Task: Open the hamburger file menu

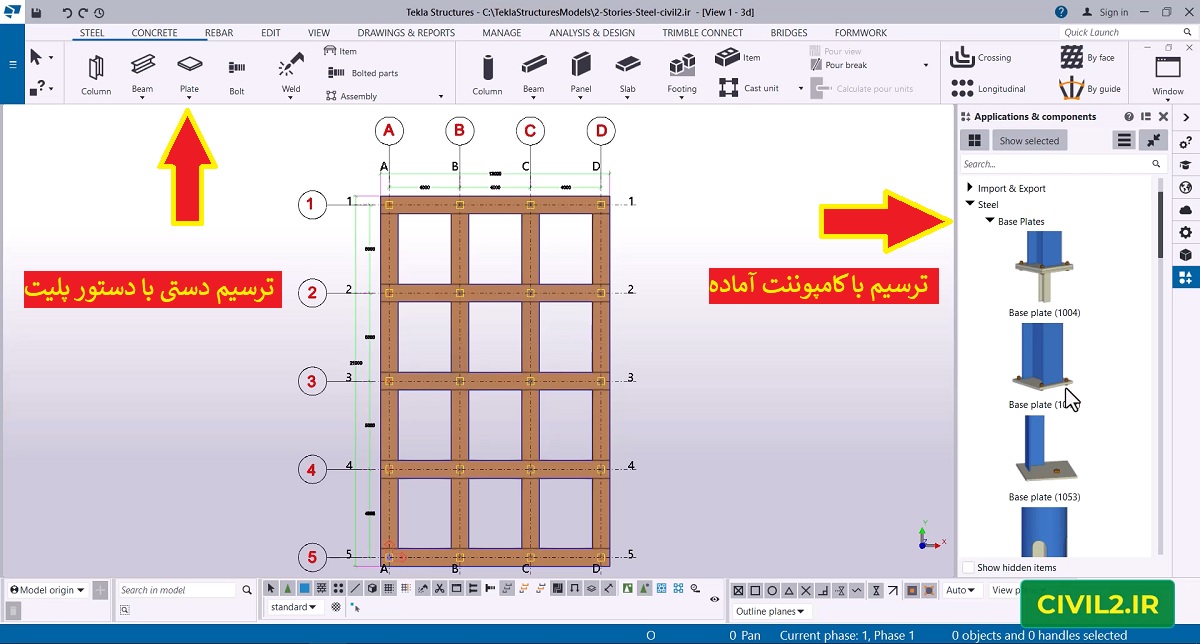Action: (13, 65)
